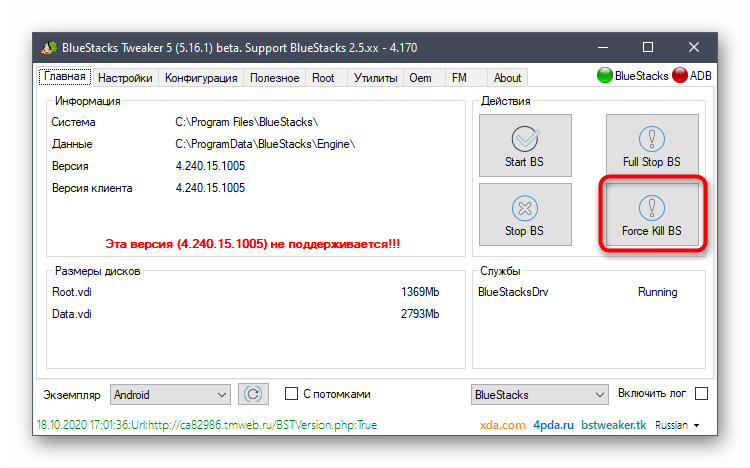Click the Start BS button

[525, 145]
